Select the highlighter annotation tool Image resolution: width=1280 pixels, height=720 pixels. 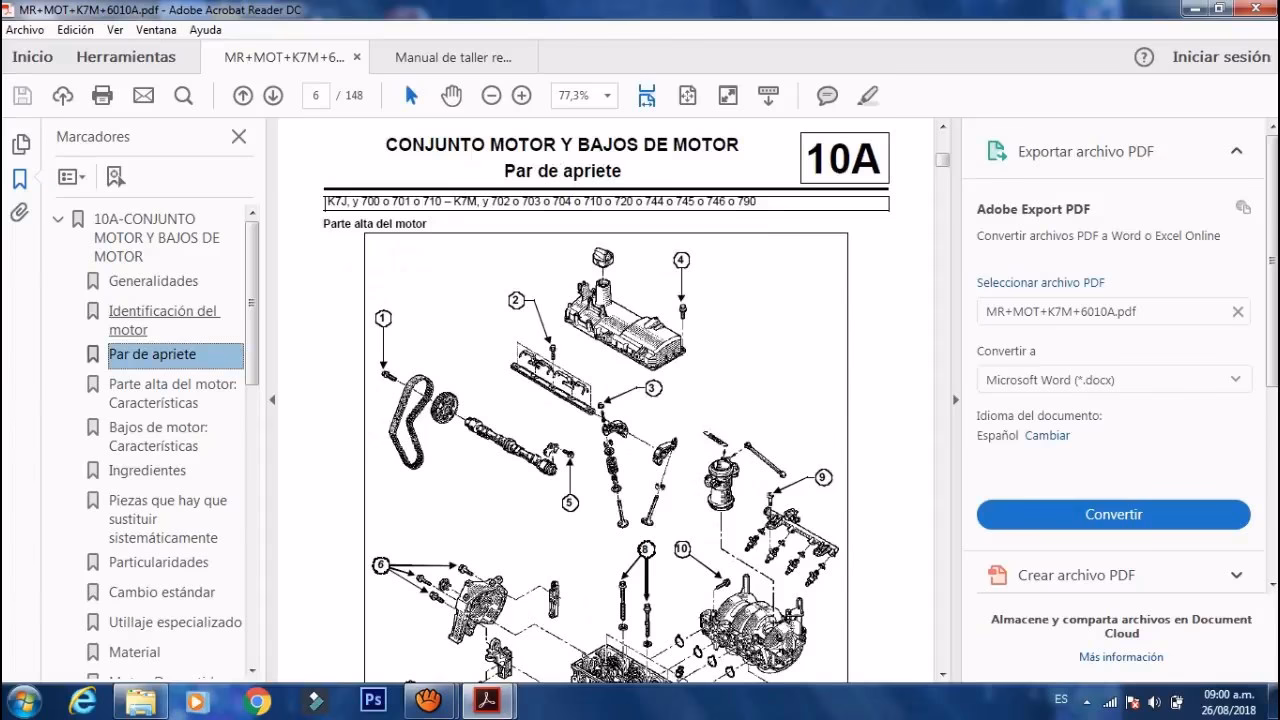[x=867, y=95]
